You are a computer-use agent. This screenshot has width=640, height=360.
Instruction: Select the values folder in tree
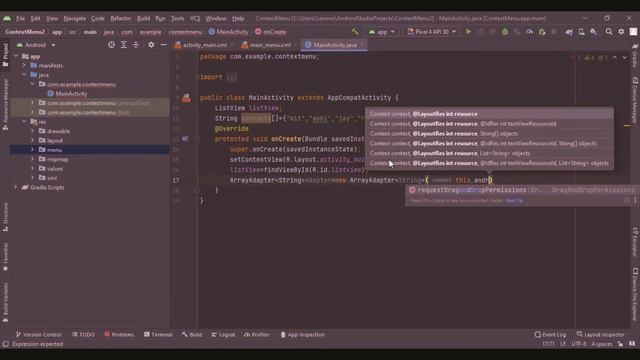pyautogui.click(x=55, y=169)
